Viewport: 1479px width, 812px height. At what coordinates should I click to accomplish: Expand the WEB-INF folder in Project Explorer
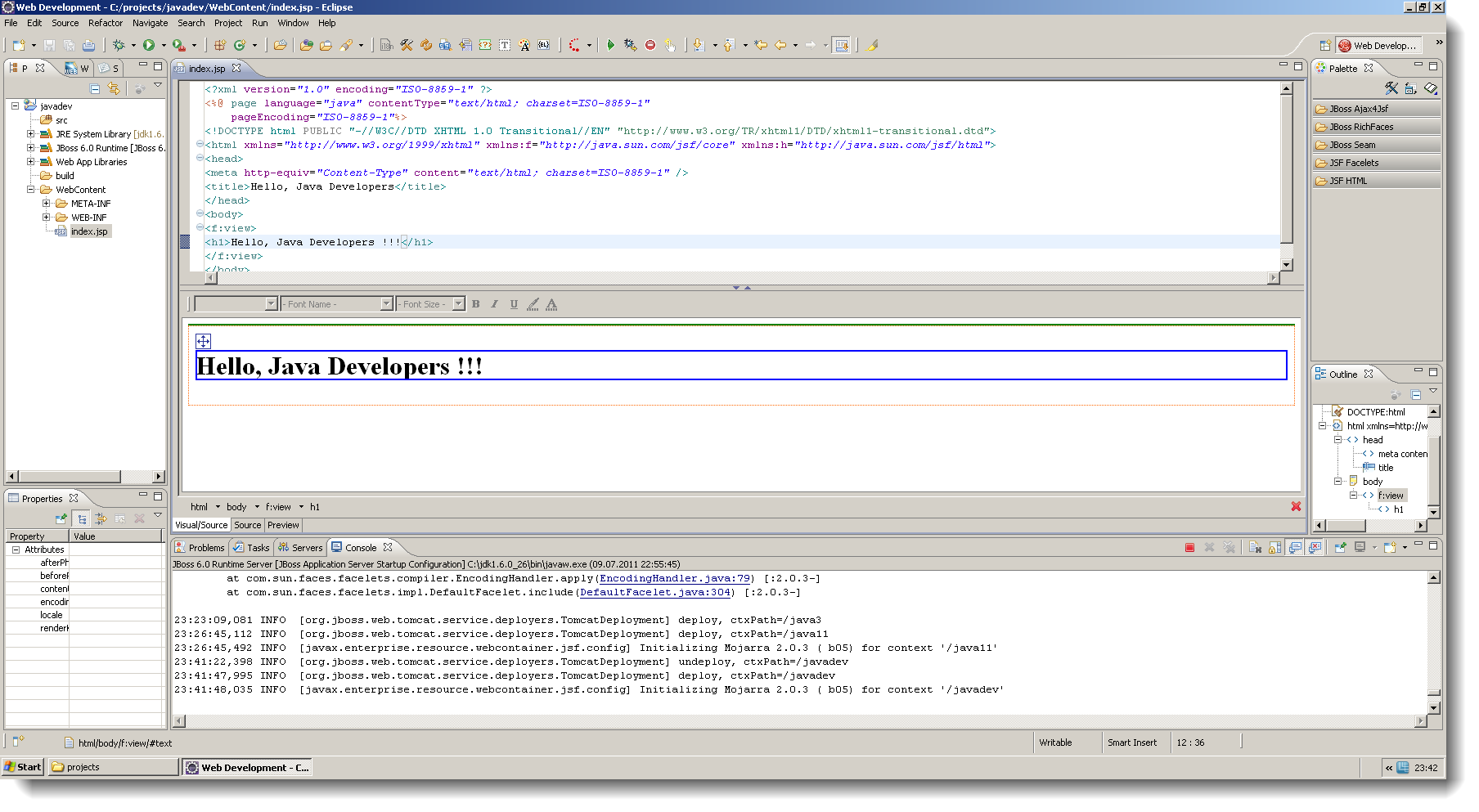pyautogui.click(x=47, y=217)
